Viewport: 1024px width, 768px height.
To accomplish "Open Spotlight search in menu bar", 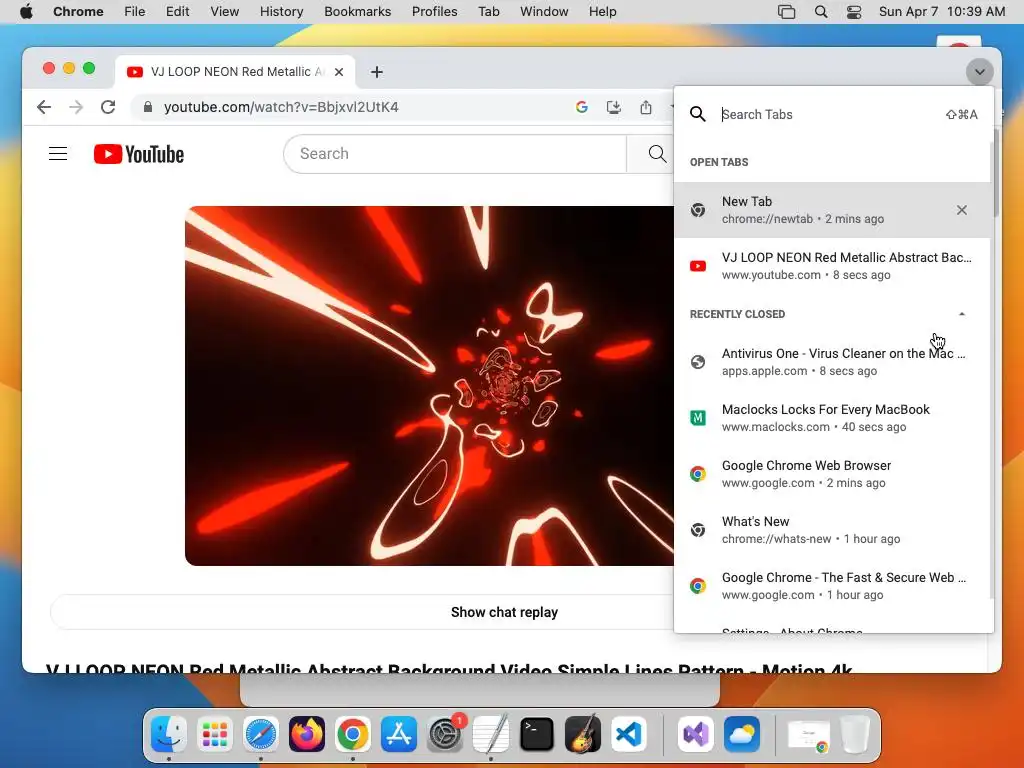I will [821, 12].
